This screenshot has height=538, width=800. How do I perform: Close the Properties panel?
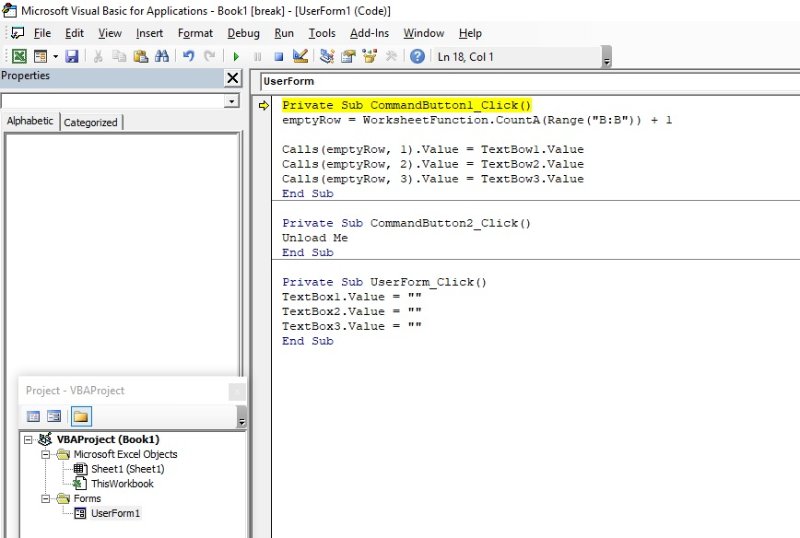232,78
